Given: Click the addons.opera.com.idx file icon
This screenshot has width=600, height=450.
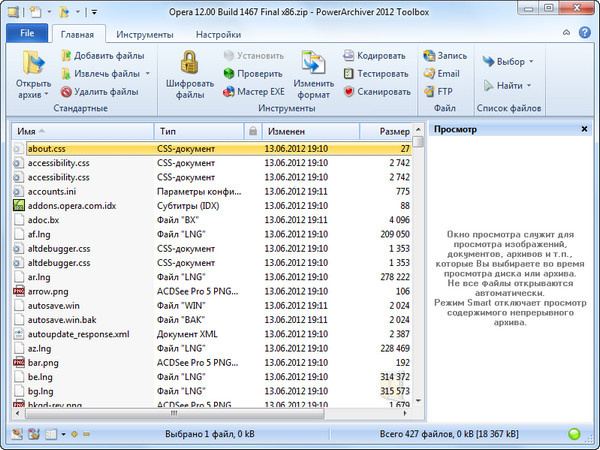Looking at the screenshot, I should point(19,205).
